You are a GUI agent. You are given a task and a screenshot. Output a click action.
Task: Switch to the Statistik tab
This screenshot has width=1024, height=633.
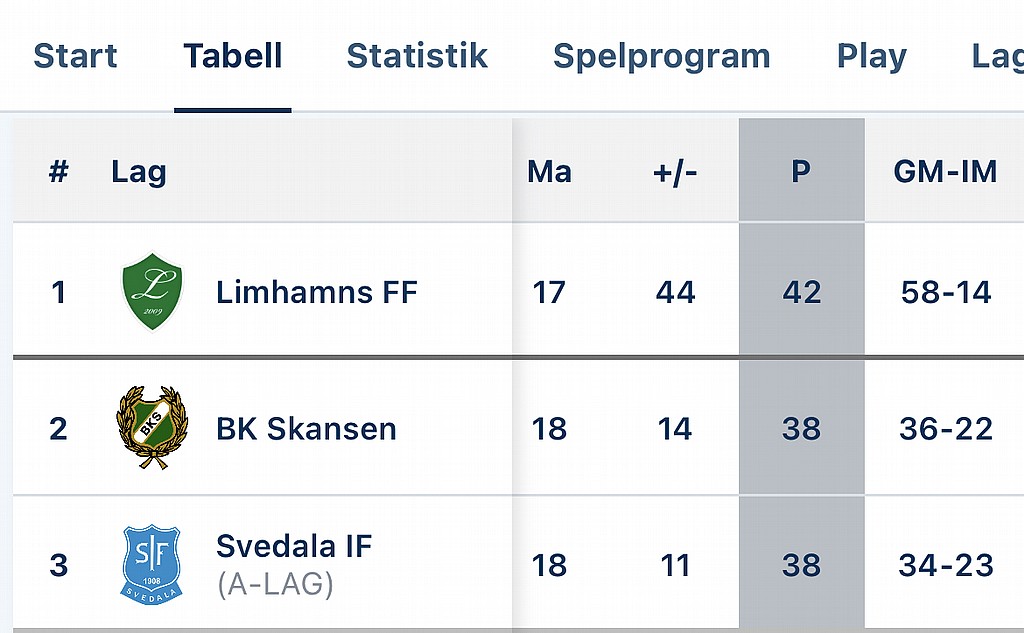(x=417, y=56)
